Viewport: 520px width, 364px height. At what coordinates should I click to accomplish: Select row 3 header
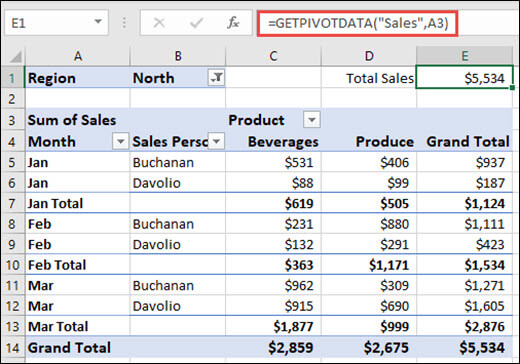(x=13, y=120)
